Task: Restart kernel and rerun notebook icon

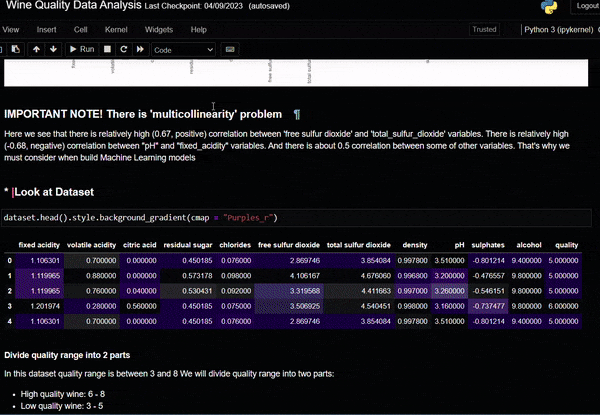Action: click(140, 48)
